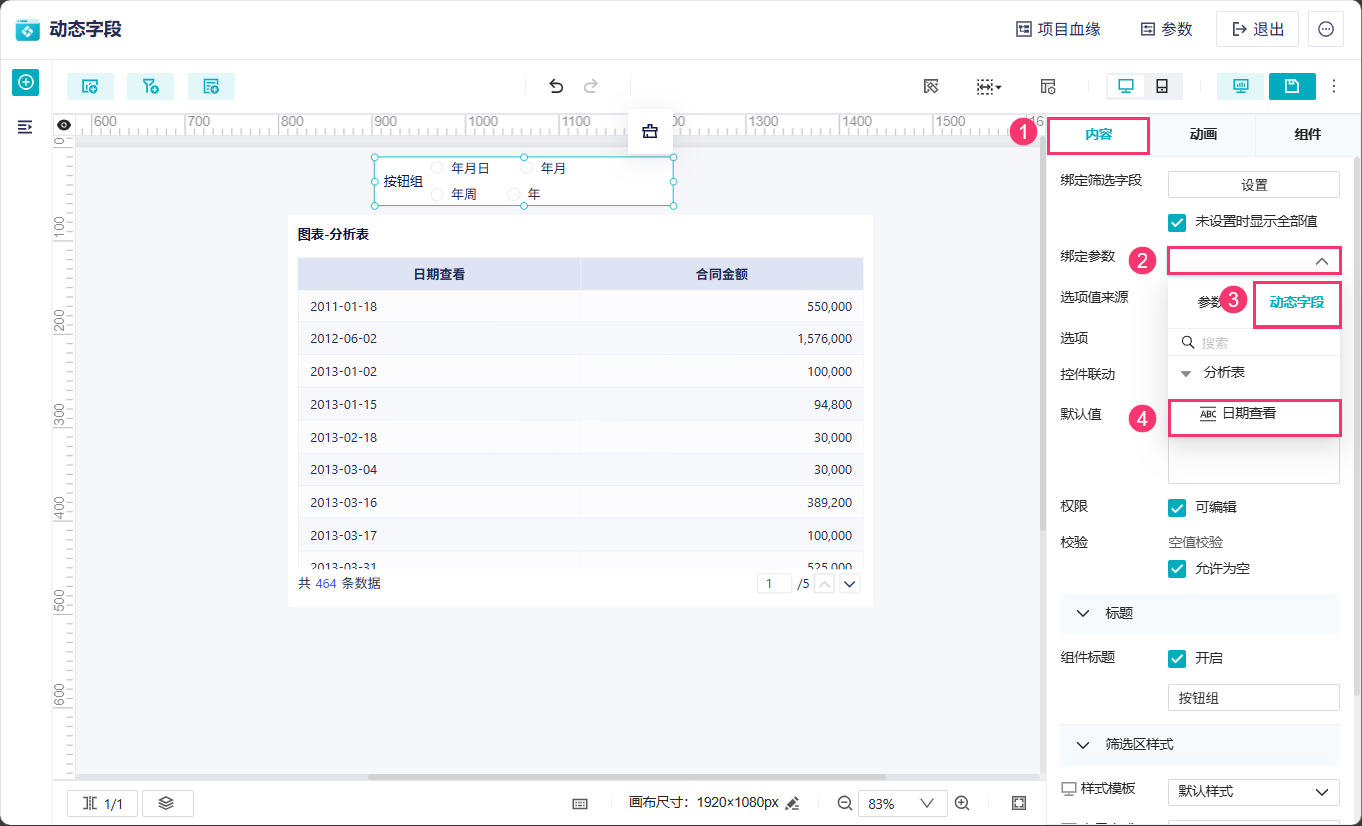Click the selection pointer tool icon

pos(931,87)
